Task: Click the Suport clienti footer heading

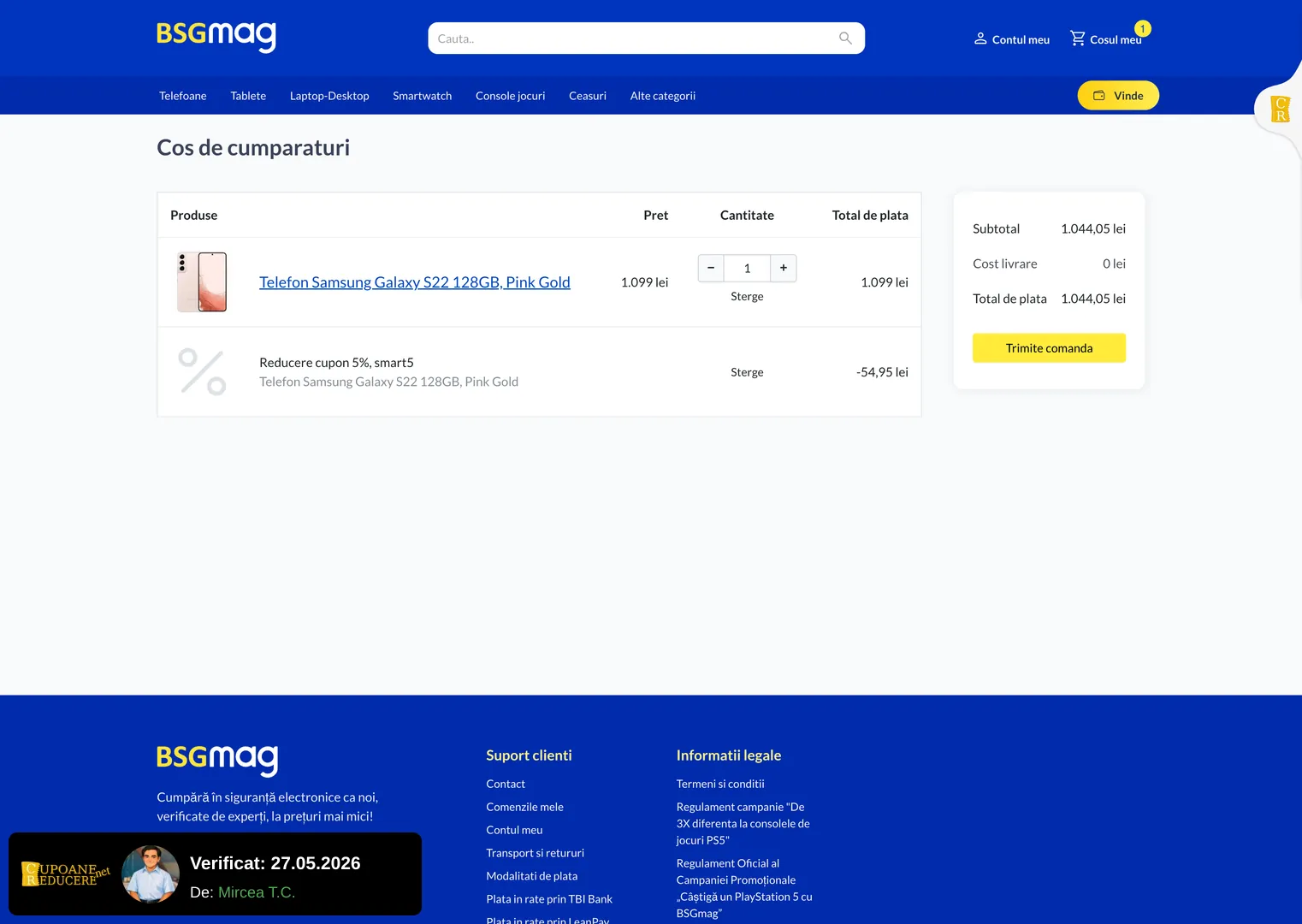Action: (x=529, y=755)
